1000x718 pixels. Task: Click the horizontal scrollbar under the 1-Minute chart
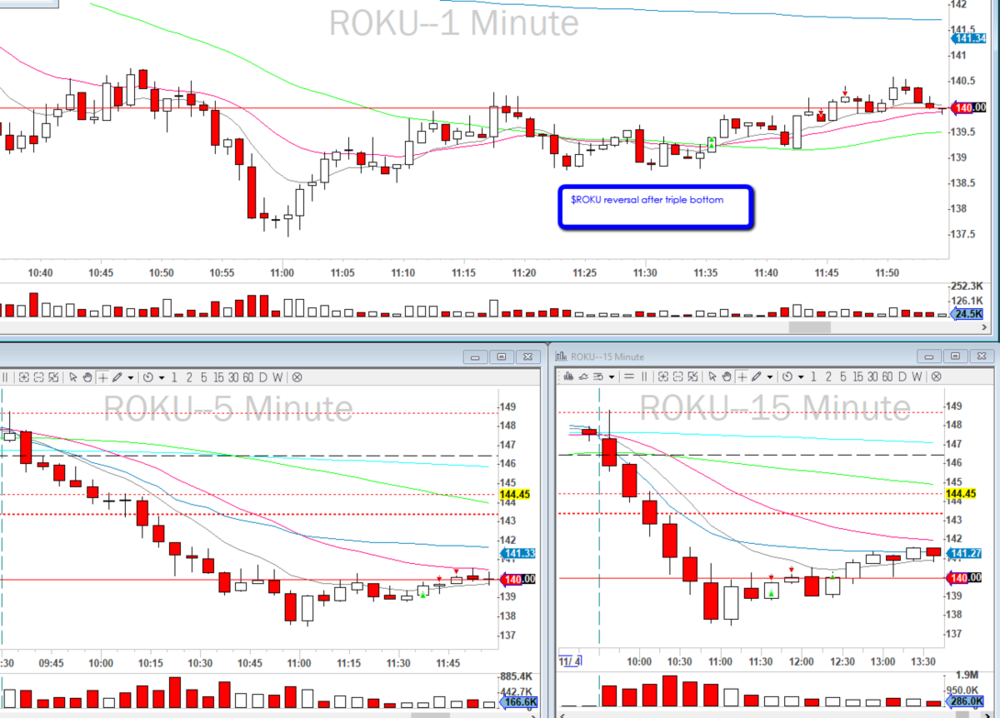(808, 326)
